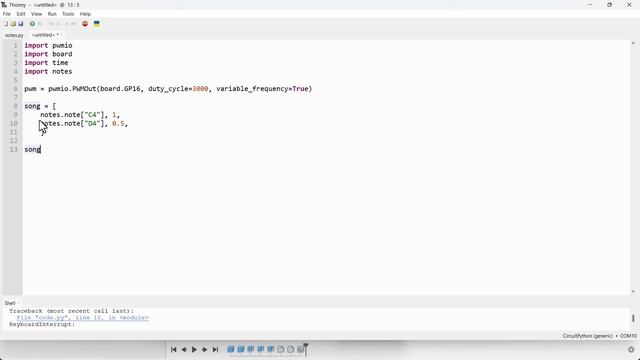Image resolution: width=640 pixels, height=360 pixels.
Task: Jump to last frame in playback bar
Action: click(215, 349)
